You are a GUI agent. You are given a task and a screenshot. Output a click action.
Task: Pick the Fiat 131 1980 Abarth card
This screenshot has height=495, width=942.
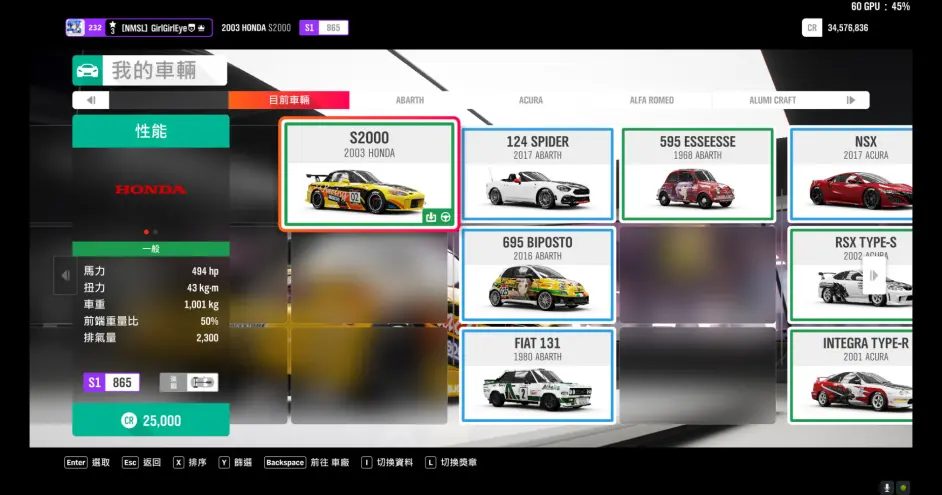point(538,375)
